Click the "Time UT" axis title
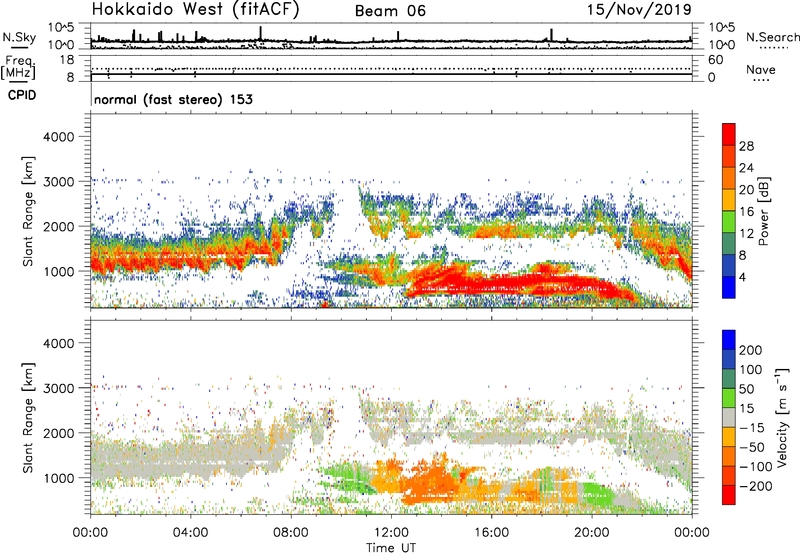800x554 pixels. [391, 547]
